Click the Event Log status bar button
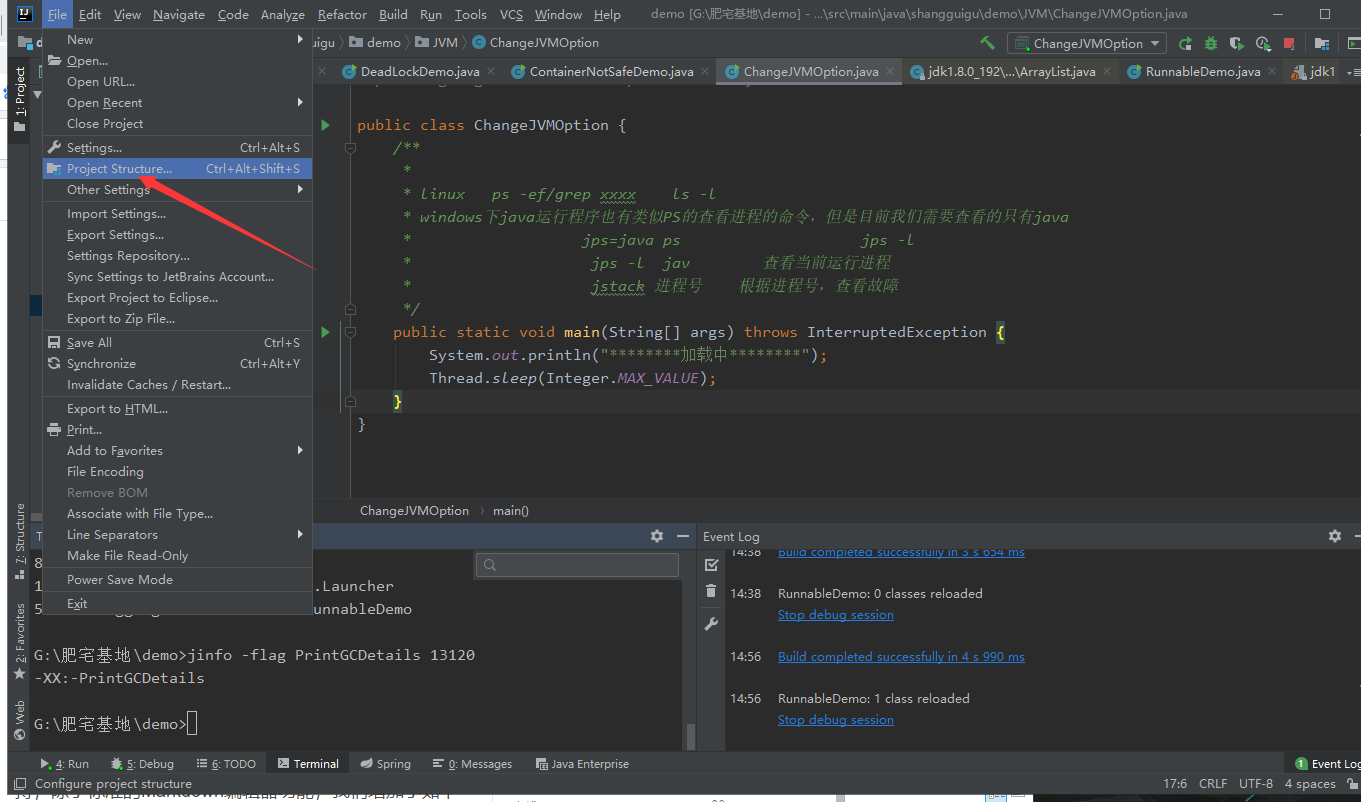Image resolution: width=1361 pixels, height=802 pixels. (x=1326, y=764)
